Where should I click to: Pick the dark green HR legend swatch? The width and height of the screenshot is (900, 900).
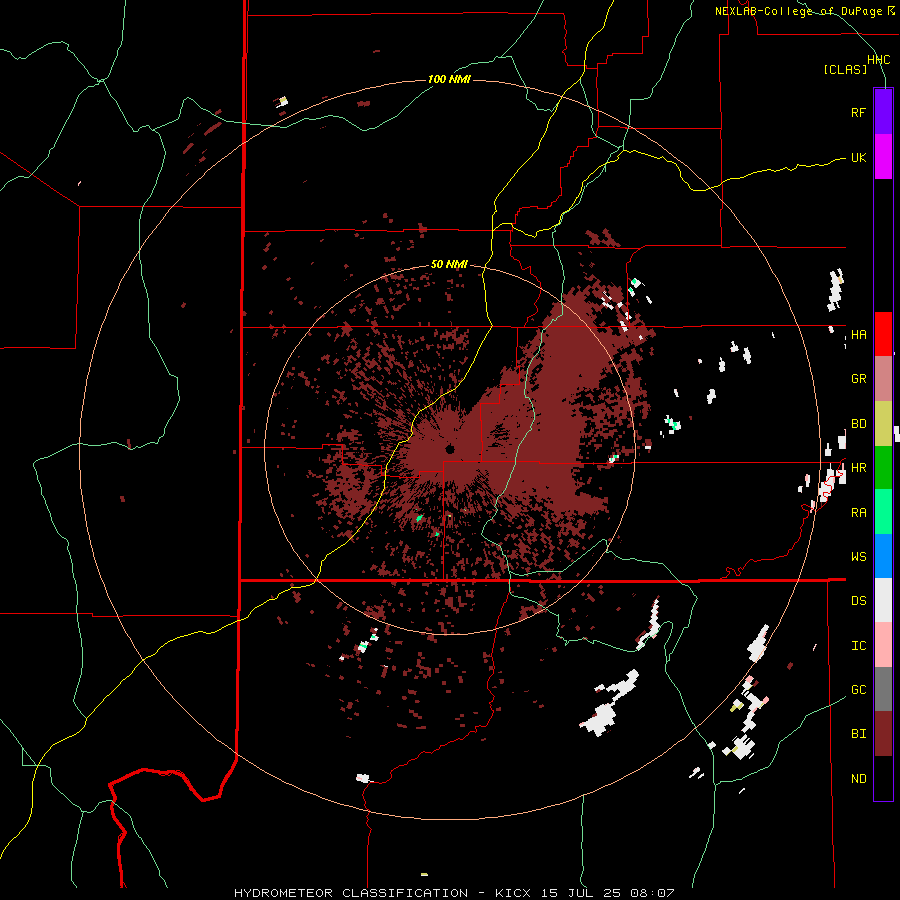[883, 468]
